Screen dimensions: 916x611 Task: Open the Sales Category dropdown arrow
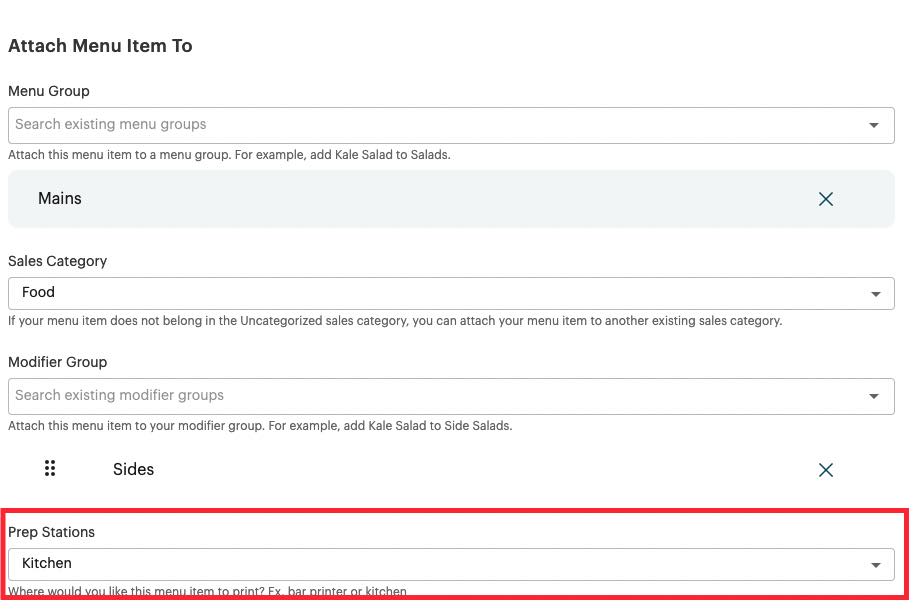(x=875, y=293)
